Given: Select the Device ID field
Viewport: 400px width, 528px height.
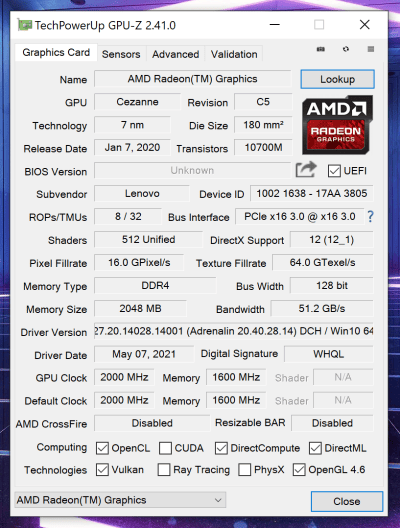Looking at the screenshot, I should click(311, 194).
